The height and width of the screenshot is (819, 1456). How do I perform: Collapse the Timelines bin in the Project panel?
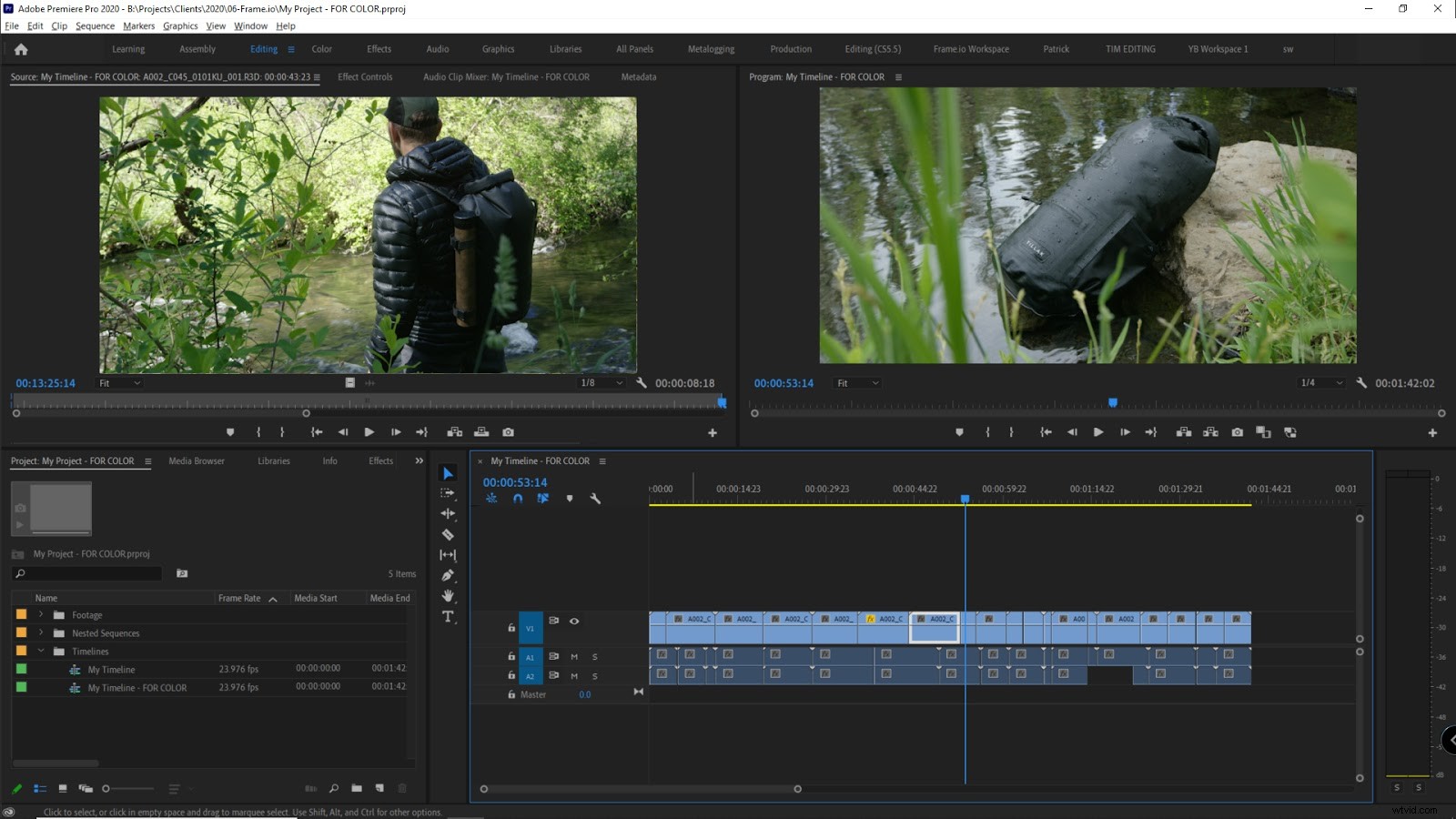(x=40, y=652)
